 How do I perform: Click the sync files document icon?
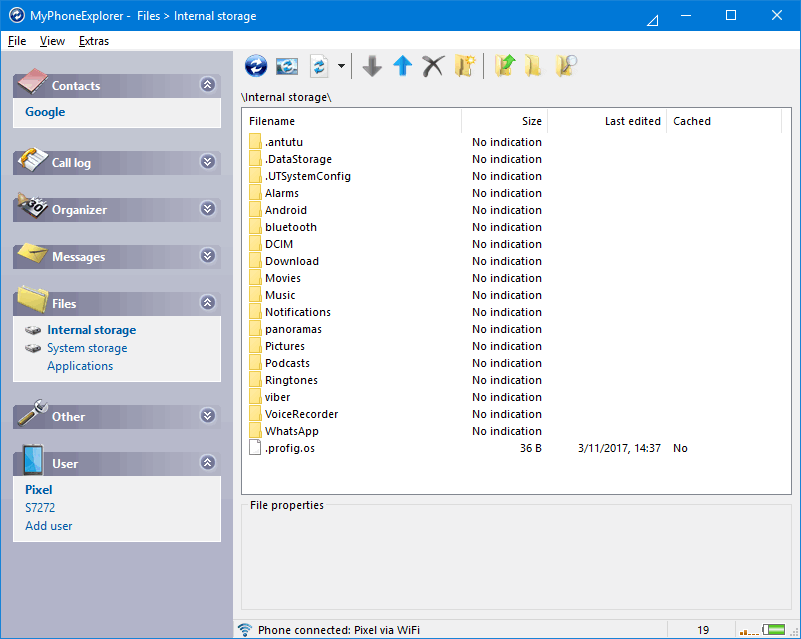pyautogui.click(x=319, y=66)
